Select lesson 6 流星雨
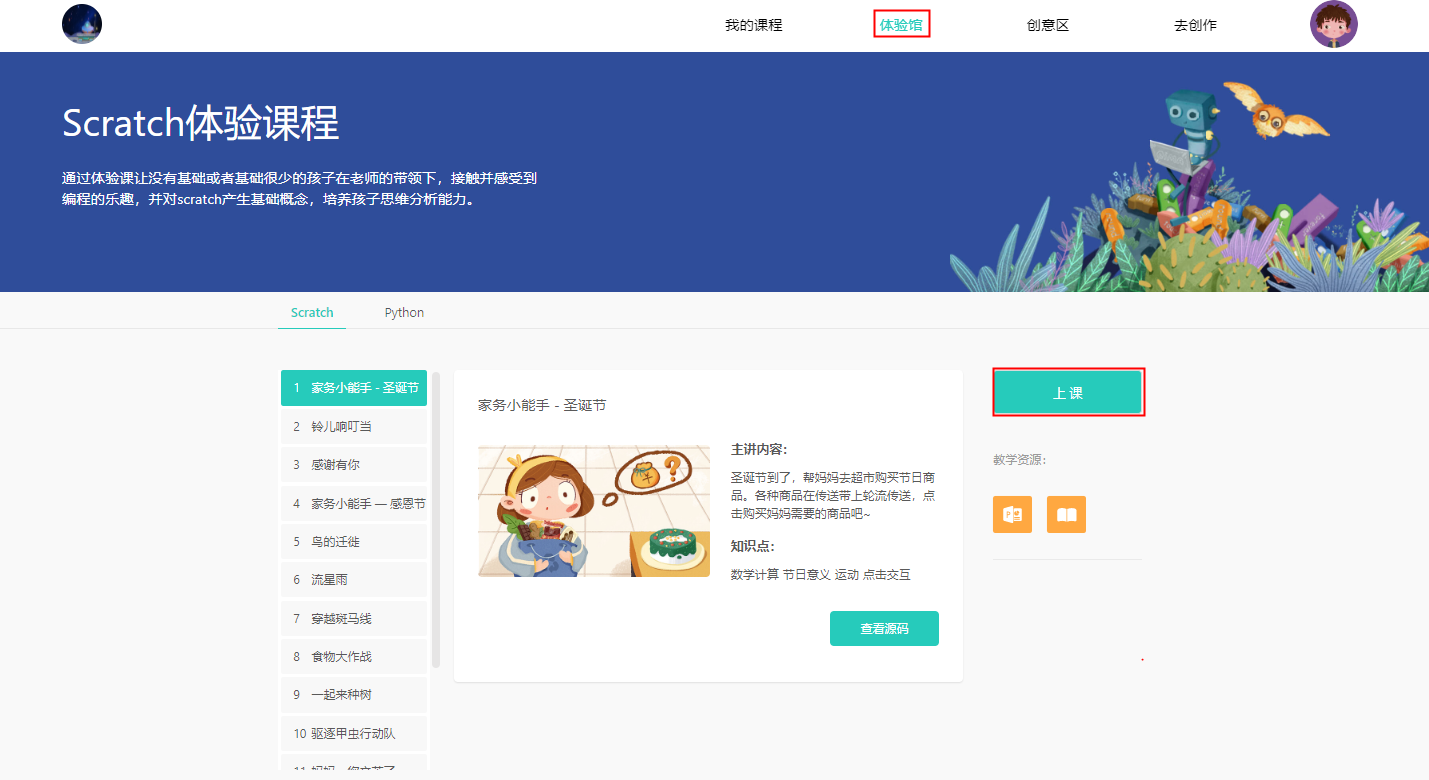Screen dimensions: 1429x780 pyautogui.click(x=354, y=579)
